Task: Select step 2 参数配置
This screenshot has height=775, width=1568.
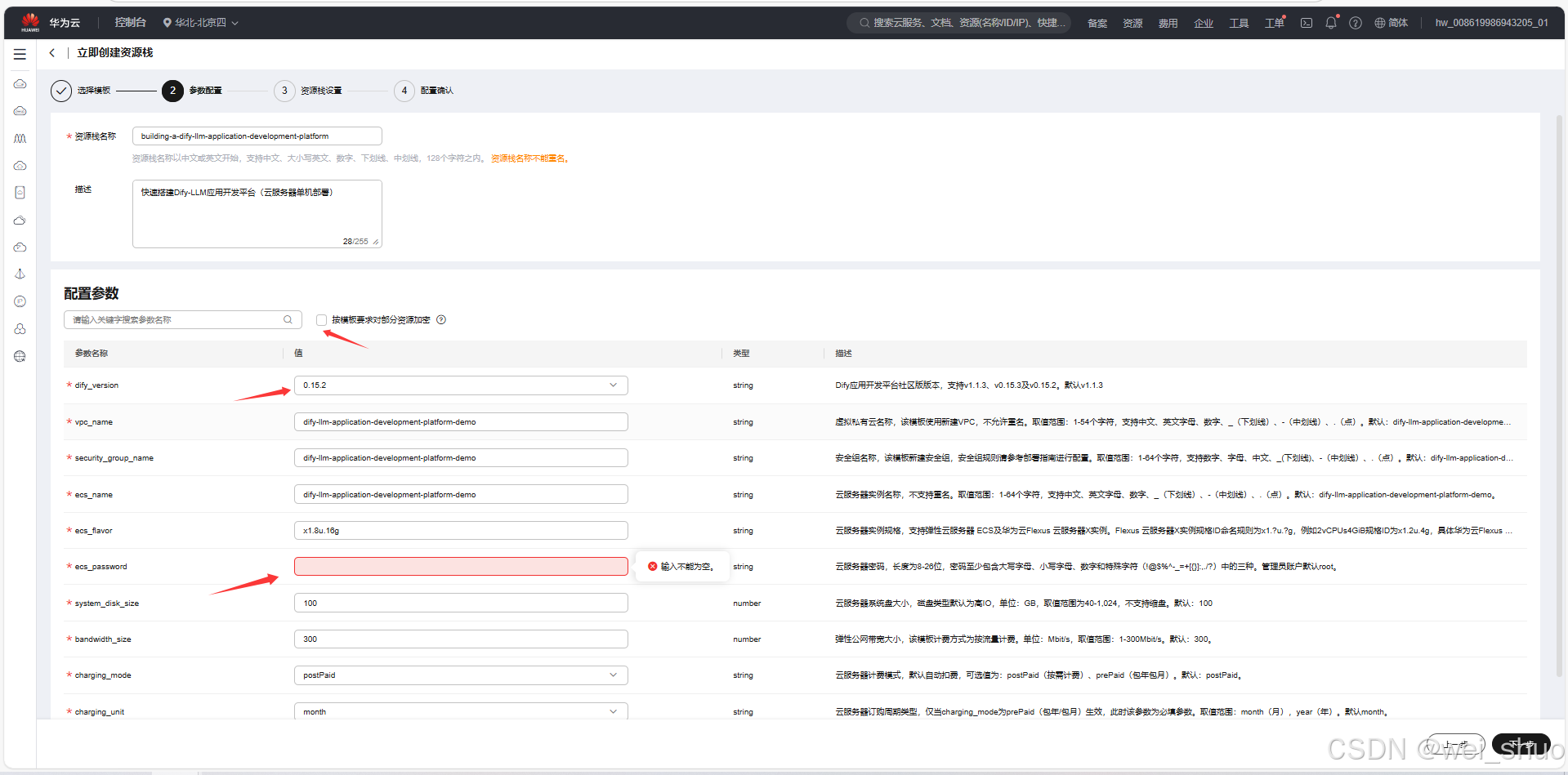Action: 193,91
